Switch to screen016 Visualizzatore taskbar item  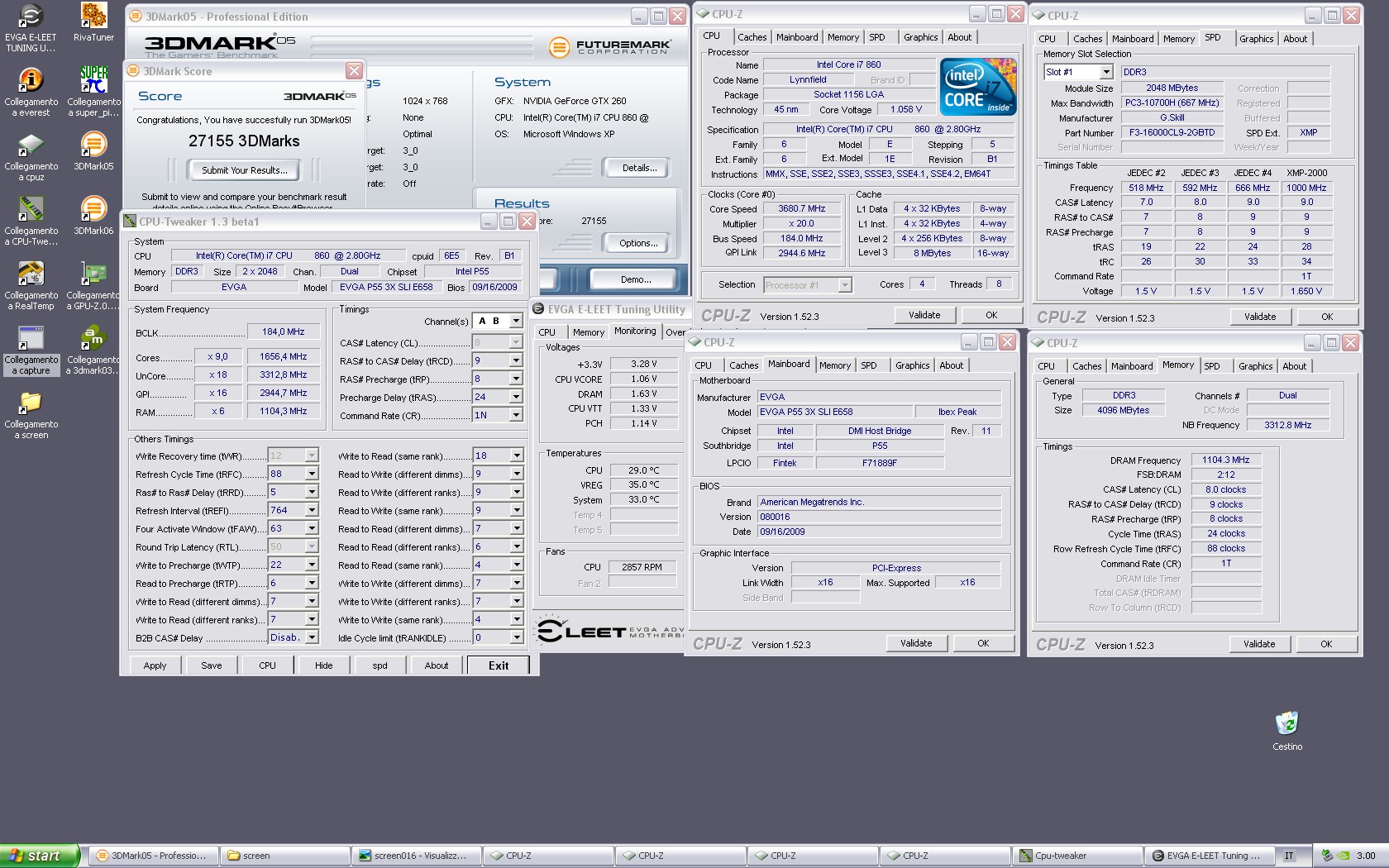(x=418, y=856)
